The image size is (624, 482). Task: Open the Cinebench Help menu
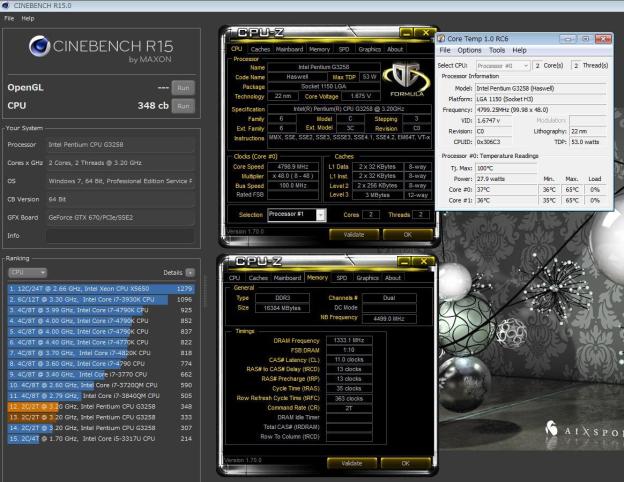pos(27,18)
